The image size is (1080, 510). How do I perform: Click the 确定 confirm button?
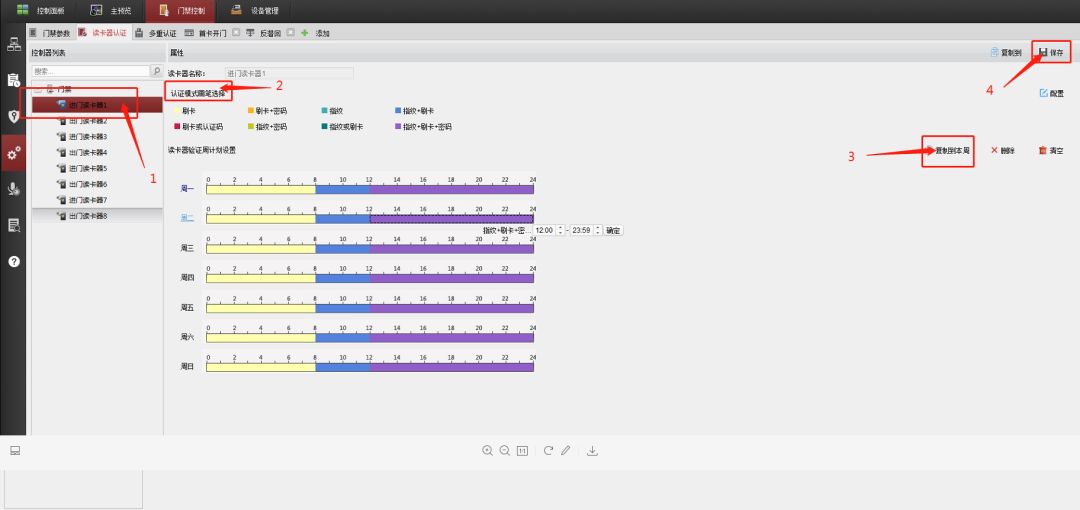613,230
